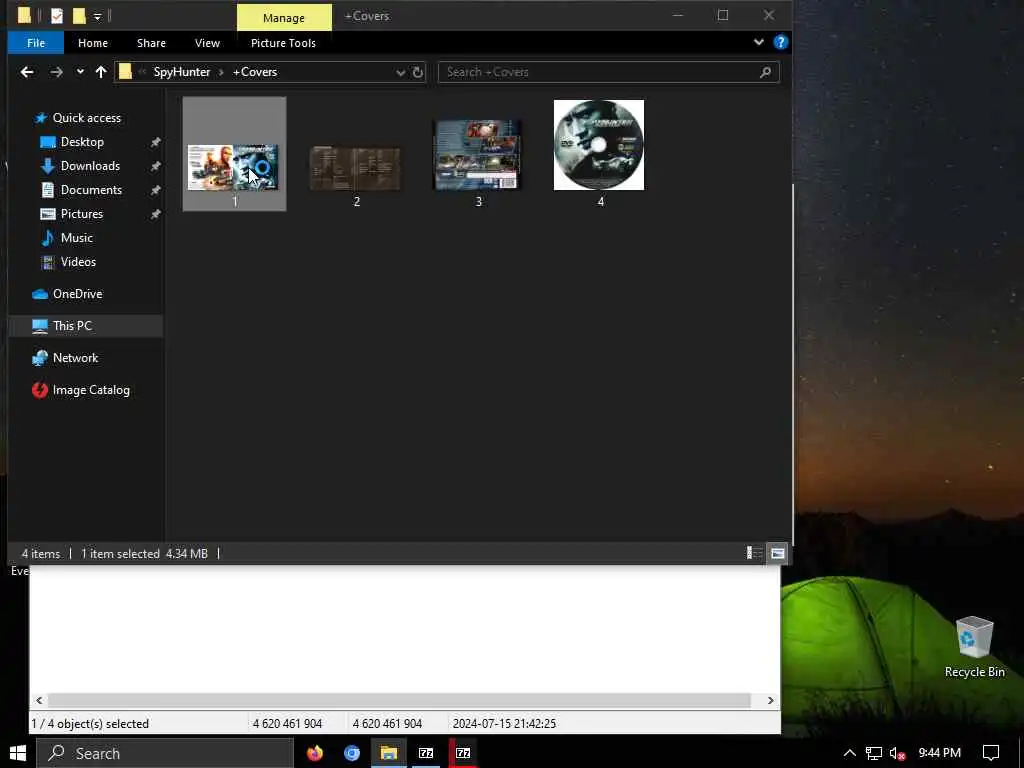Click SpyHunter in the address path
Screen dimensions: 1024x768
182,72
